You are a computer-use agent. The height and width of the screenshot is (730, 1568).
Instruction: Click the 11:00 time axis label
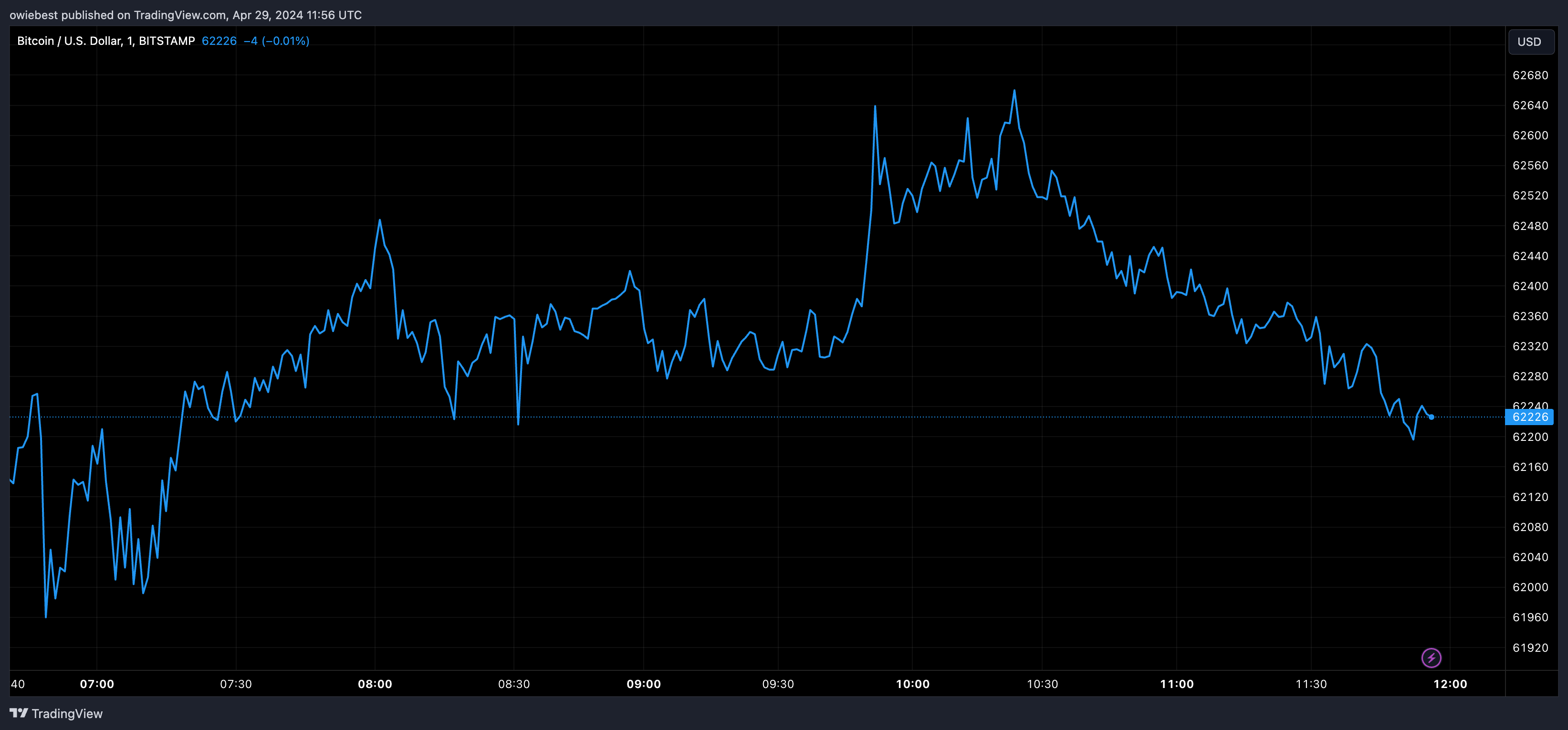click(1177, 684)
